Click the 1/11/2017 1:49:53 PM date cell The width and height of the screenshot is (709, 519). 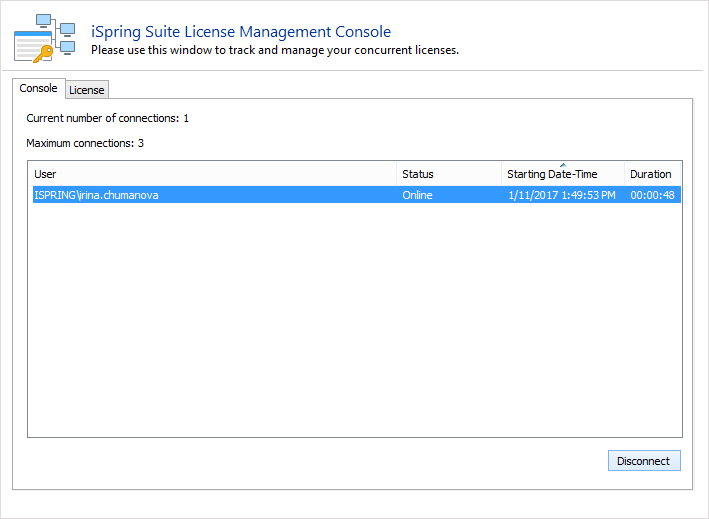coord(561,195)
